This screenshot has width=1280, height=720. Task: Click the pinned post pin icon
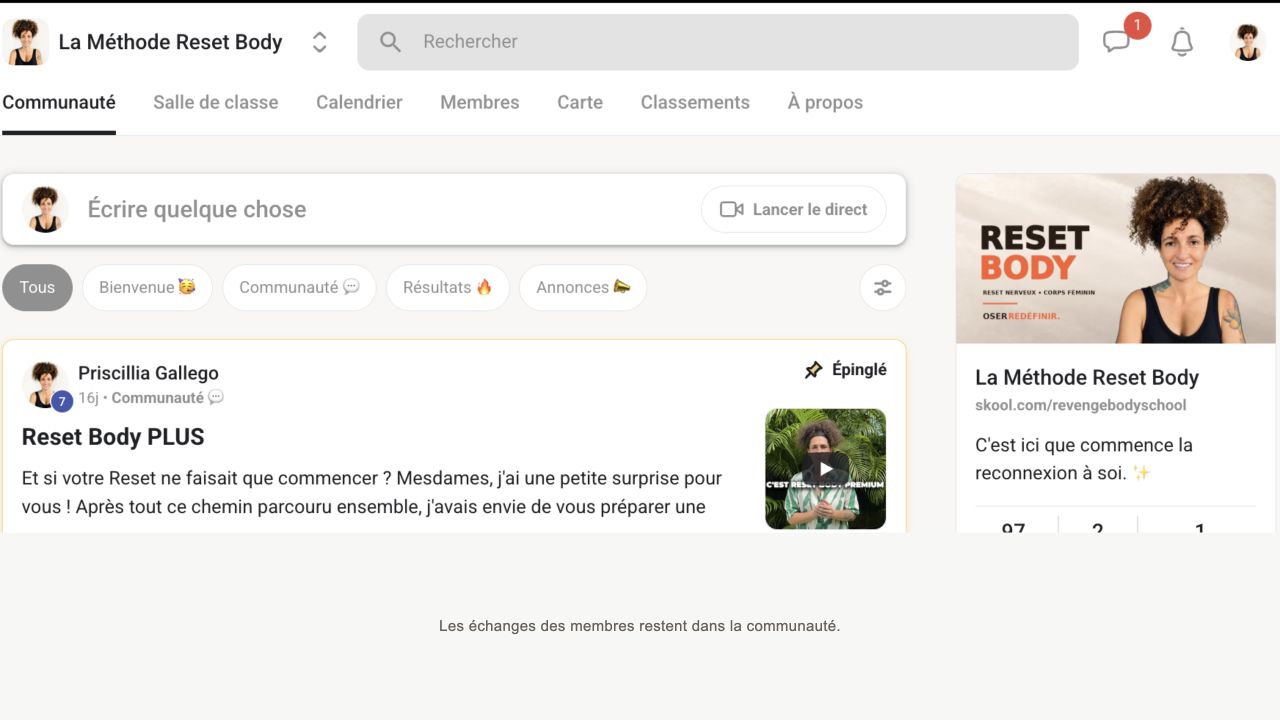[x=814, y=370]
